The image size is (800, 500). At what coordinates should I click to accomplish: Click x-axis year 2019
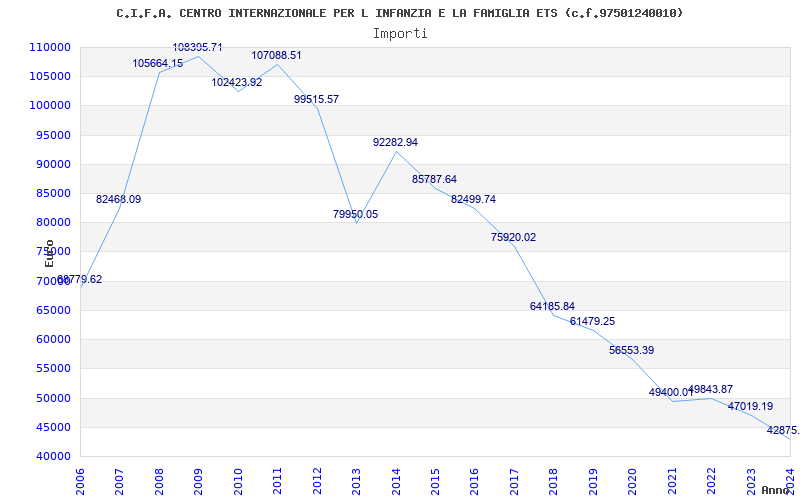tap(593, 482)
